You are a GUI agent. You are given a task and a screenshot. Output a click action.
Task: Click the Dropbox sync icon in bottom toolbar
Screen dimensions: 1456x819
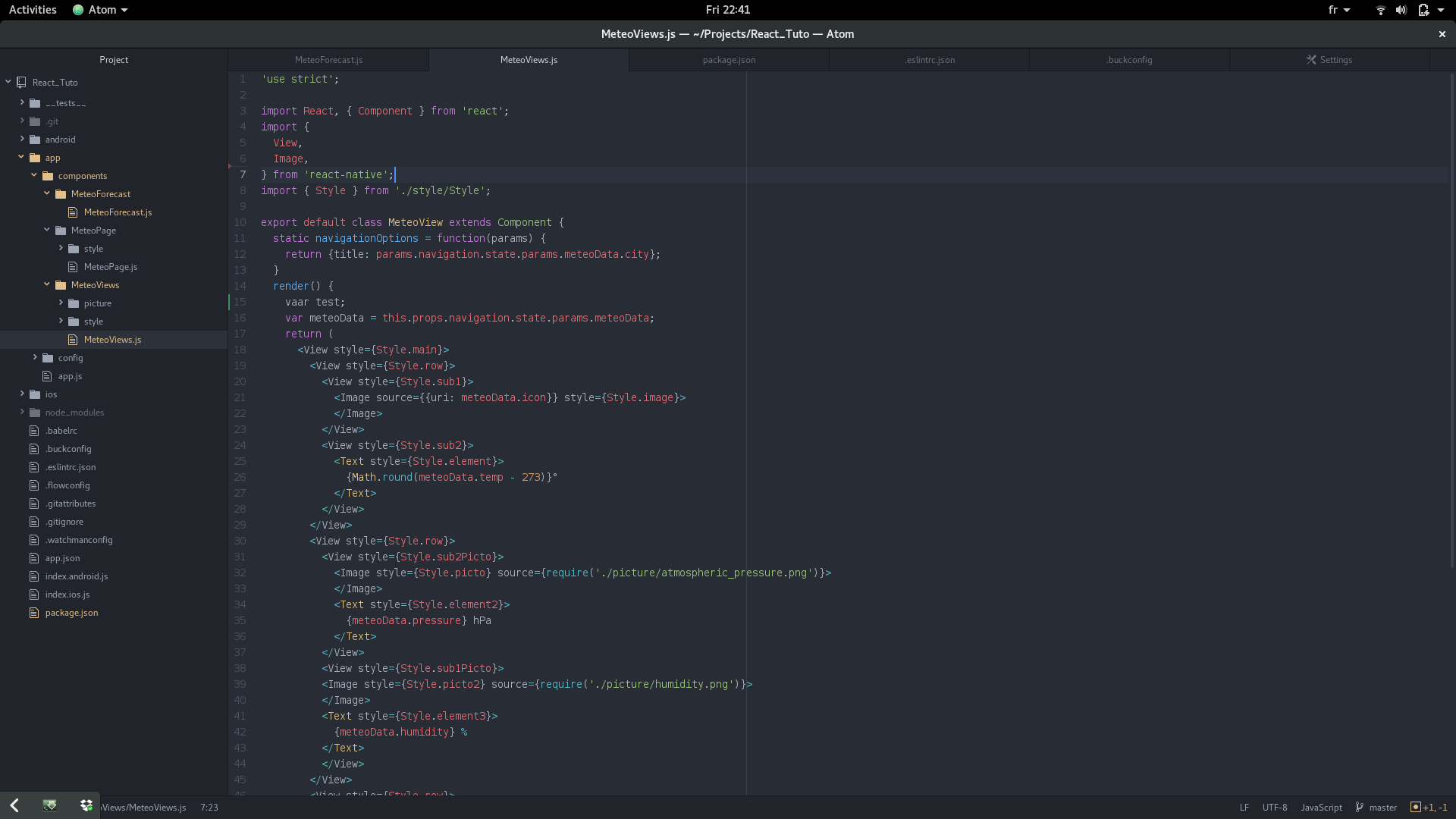click(86, 805)
